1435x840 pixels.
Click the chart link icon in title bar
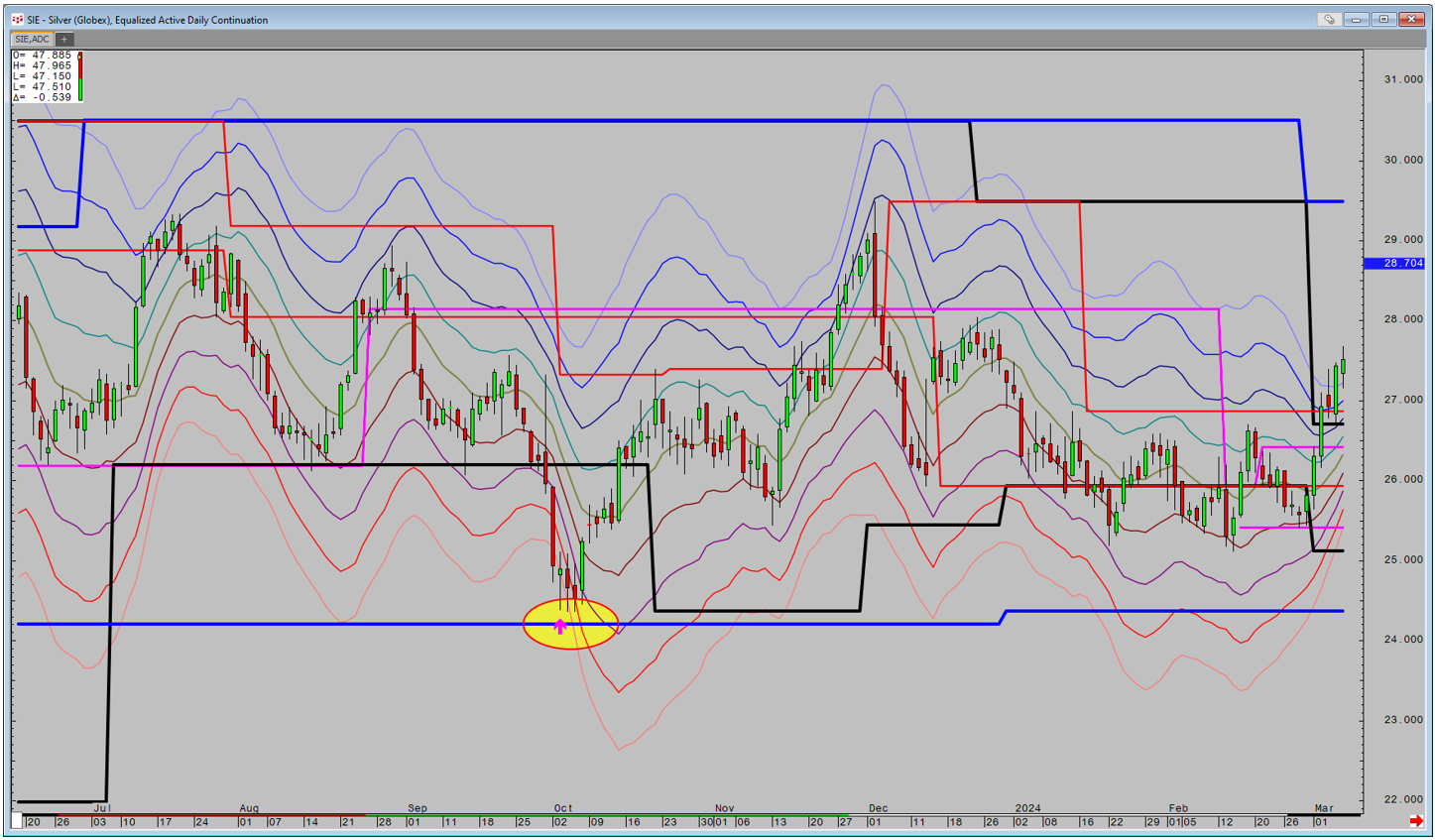pyautogui.click(x=1329, y=20)
